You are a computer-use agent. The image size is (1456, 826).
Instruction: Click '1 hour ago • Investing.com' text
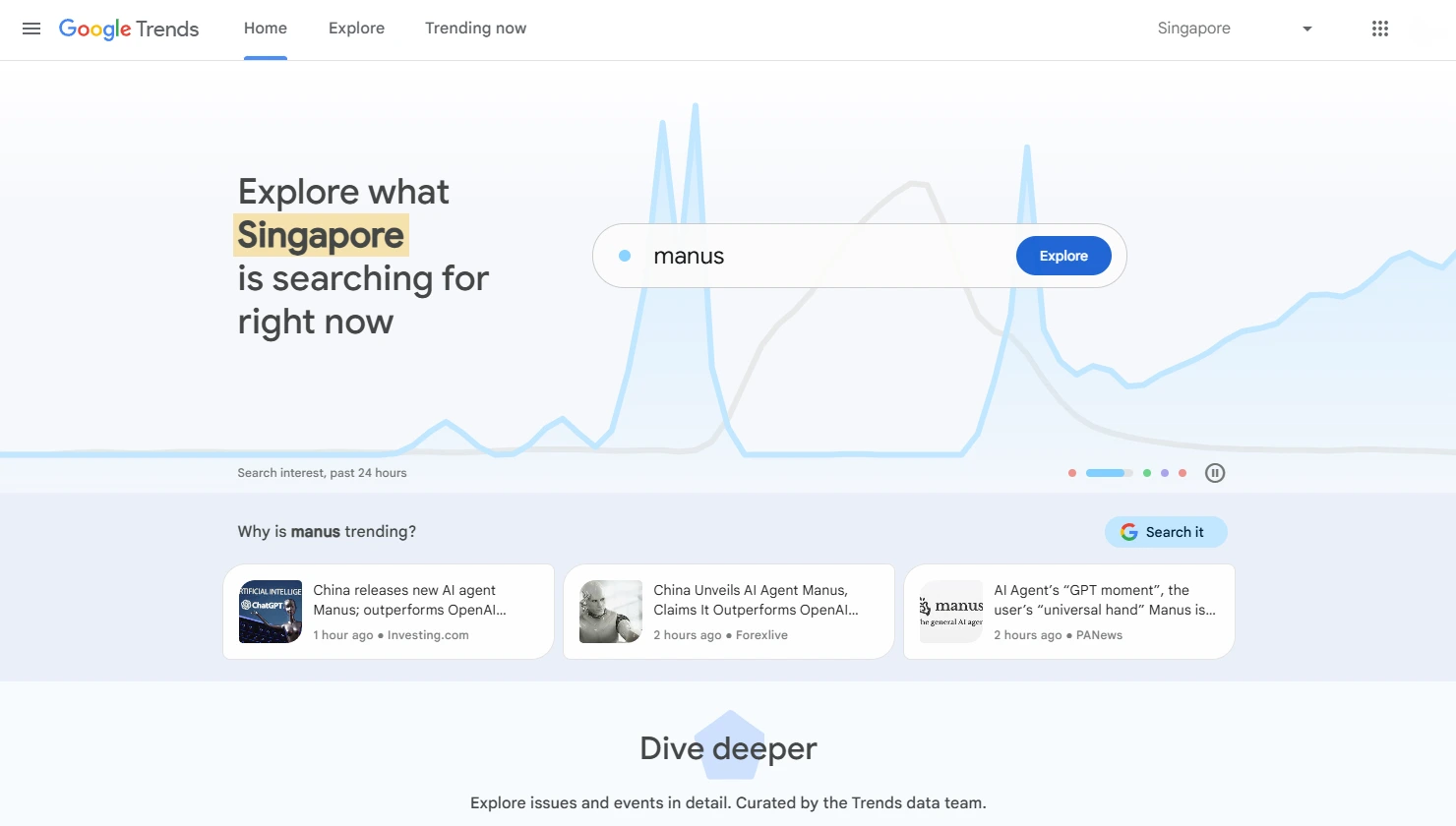point(391,635)
